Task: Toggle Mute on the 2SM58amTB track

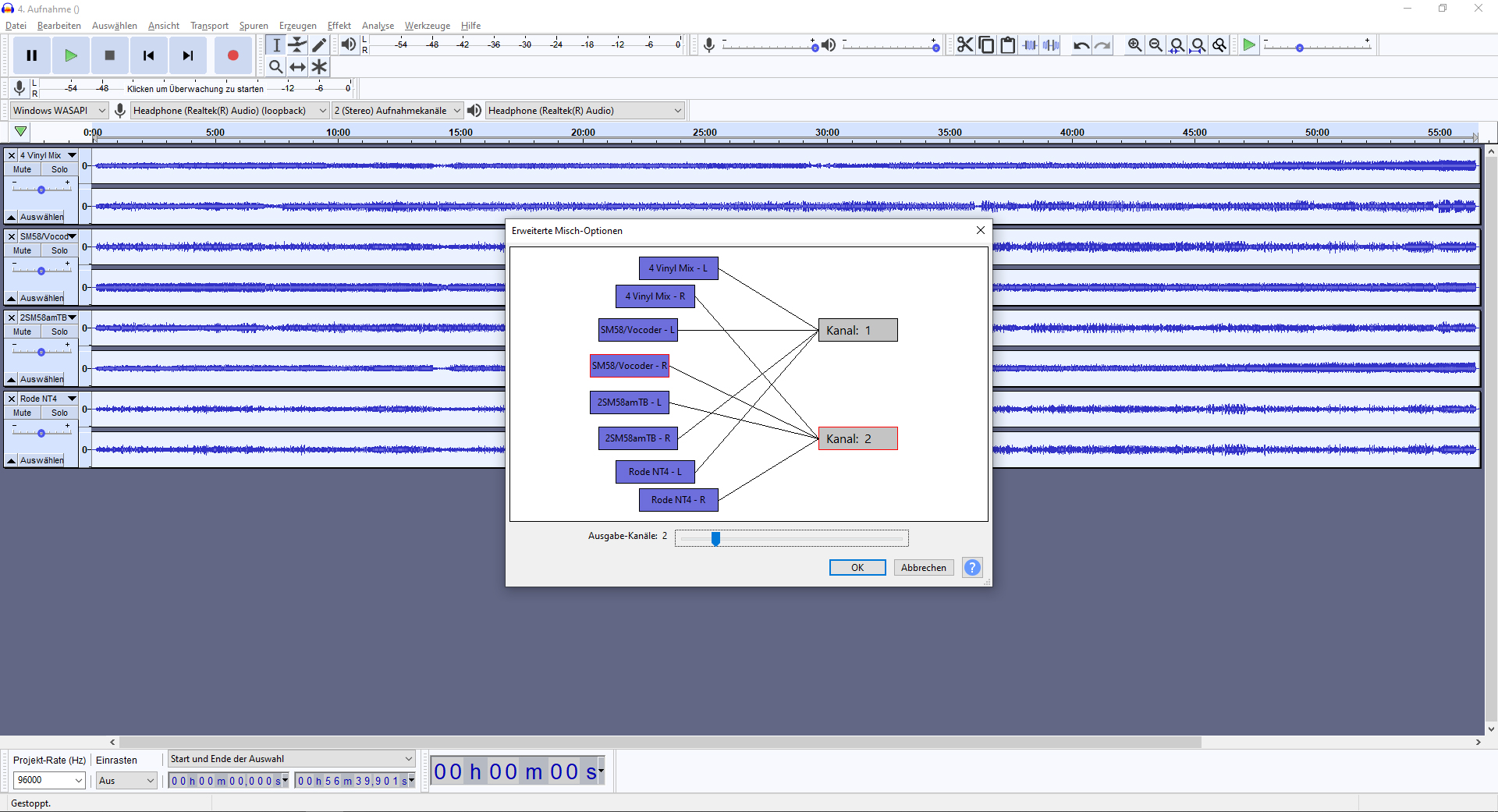Action: pos(22,332)
